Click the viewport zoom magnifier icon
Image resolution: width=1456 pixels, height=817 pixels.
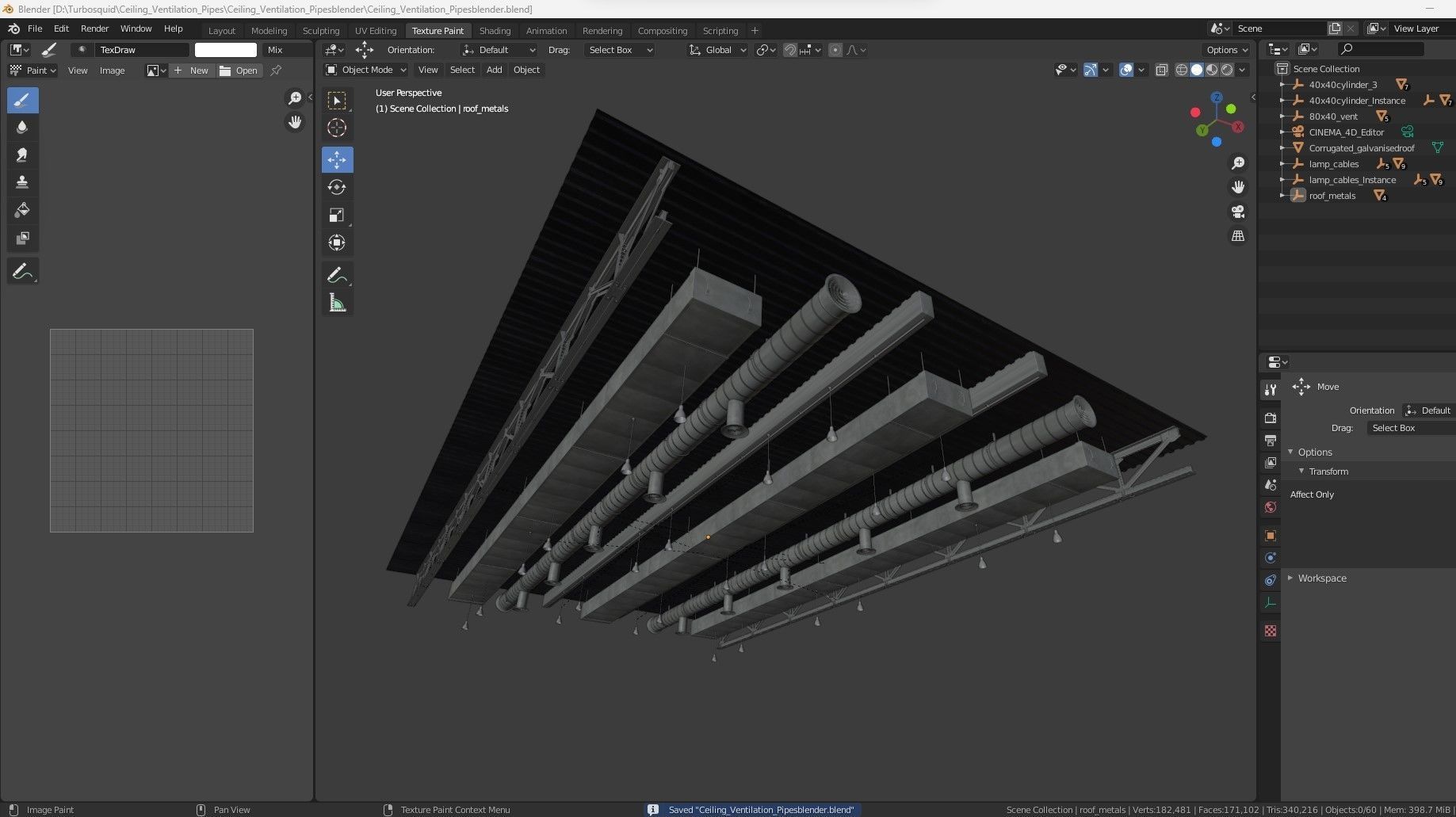click(1237, 163)
